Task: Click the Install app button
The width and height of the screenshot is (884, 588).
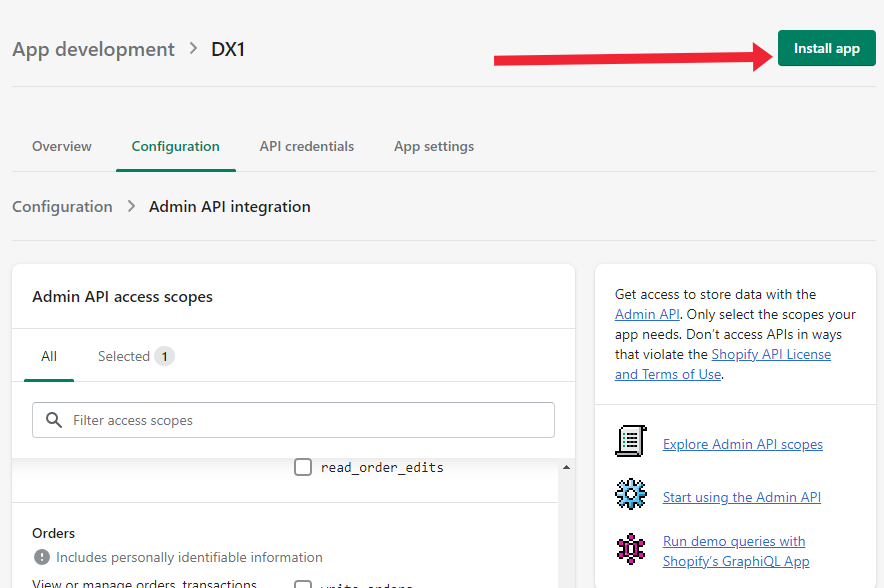Action: tap(826, 48)
